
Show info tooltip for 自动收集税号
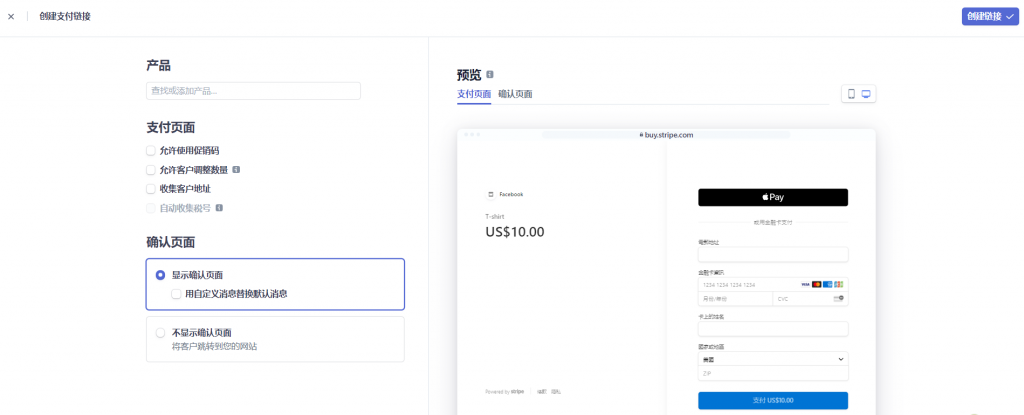[x=219, y=208]
